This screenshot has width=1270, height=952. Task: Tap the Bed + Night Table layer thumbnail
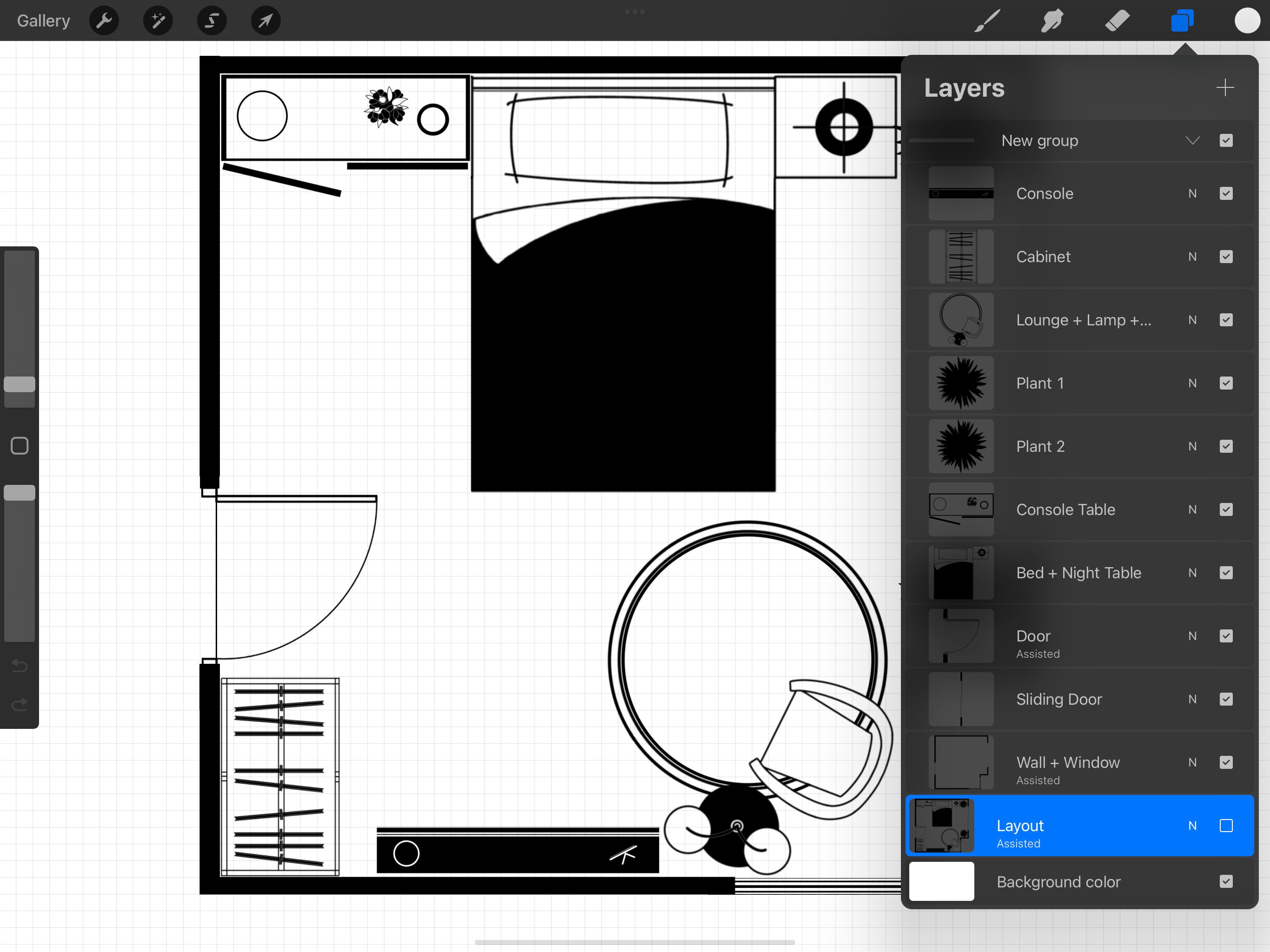pos(960,573)
